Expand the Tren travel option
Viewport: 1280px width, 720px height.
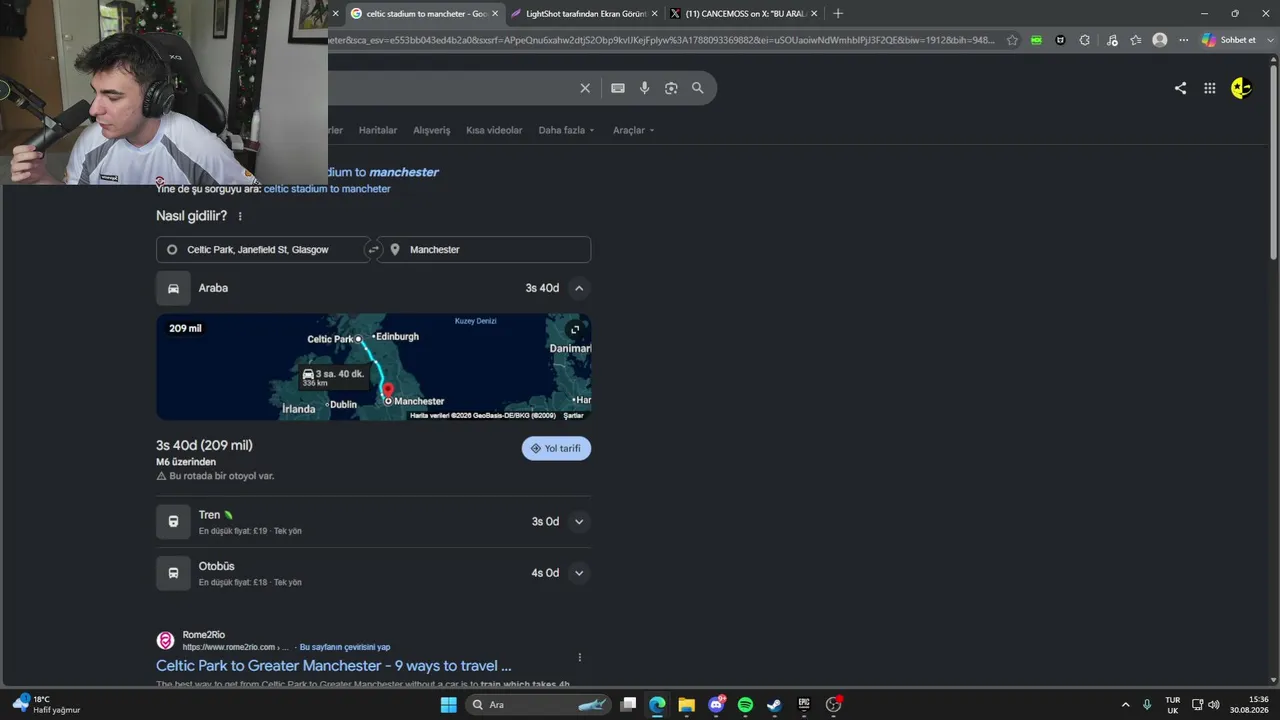579,522
